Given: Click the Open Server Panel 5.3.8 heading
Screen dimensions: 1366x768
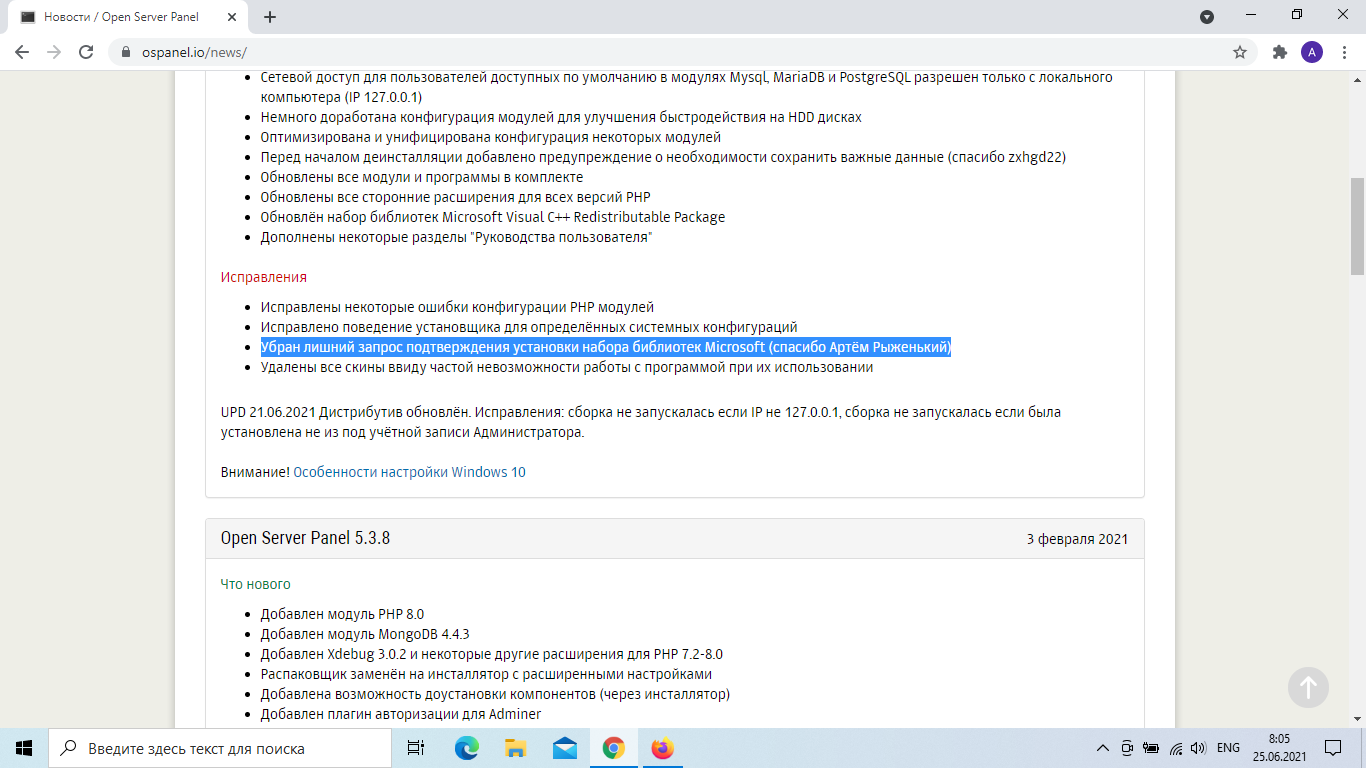Looking at the screenshot, I should pyautogui.click(x=305, y=538).
